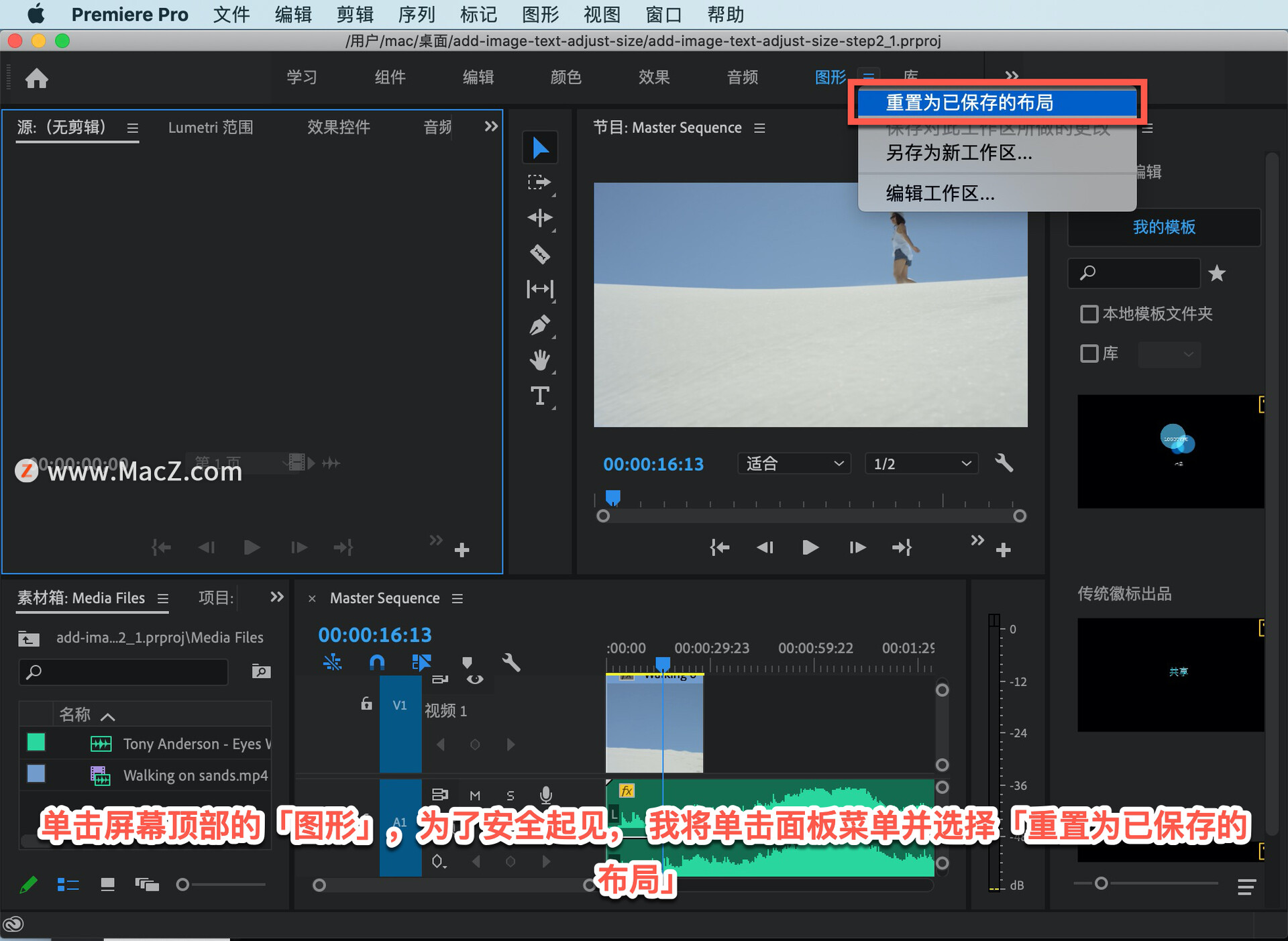1288x941 pixels.
Task: Step forward one frame in Program Monitor
Action: [857, 547]
